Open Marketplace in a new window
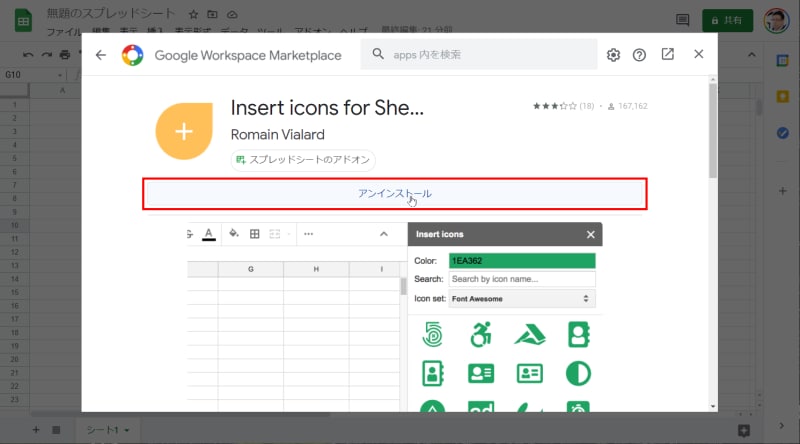Screen dimensions: 800x444 668,55
